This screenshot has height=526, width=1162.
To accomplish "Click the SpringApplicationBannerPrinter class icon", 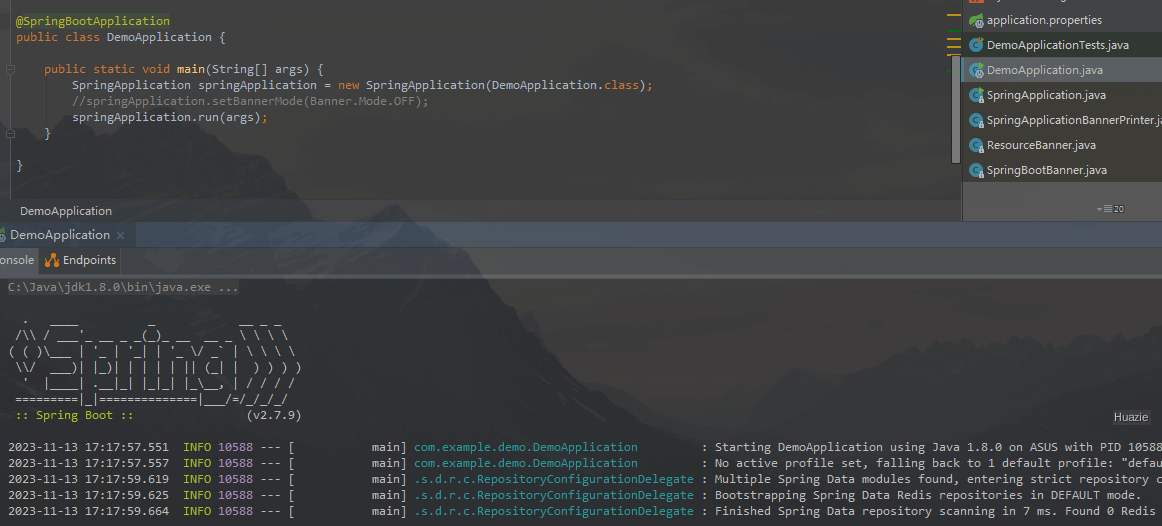I will [x=976, y=120].
